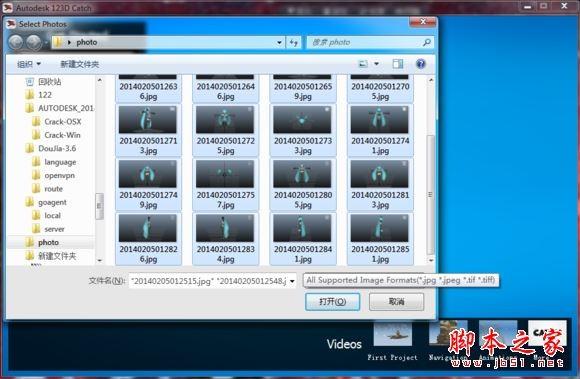The image size is (580, 379).
Task: Expand the address bar history dropdown
Action: click(x=279, y=43)
